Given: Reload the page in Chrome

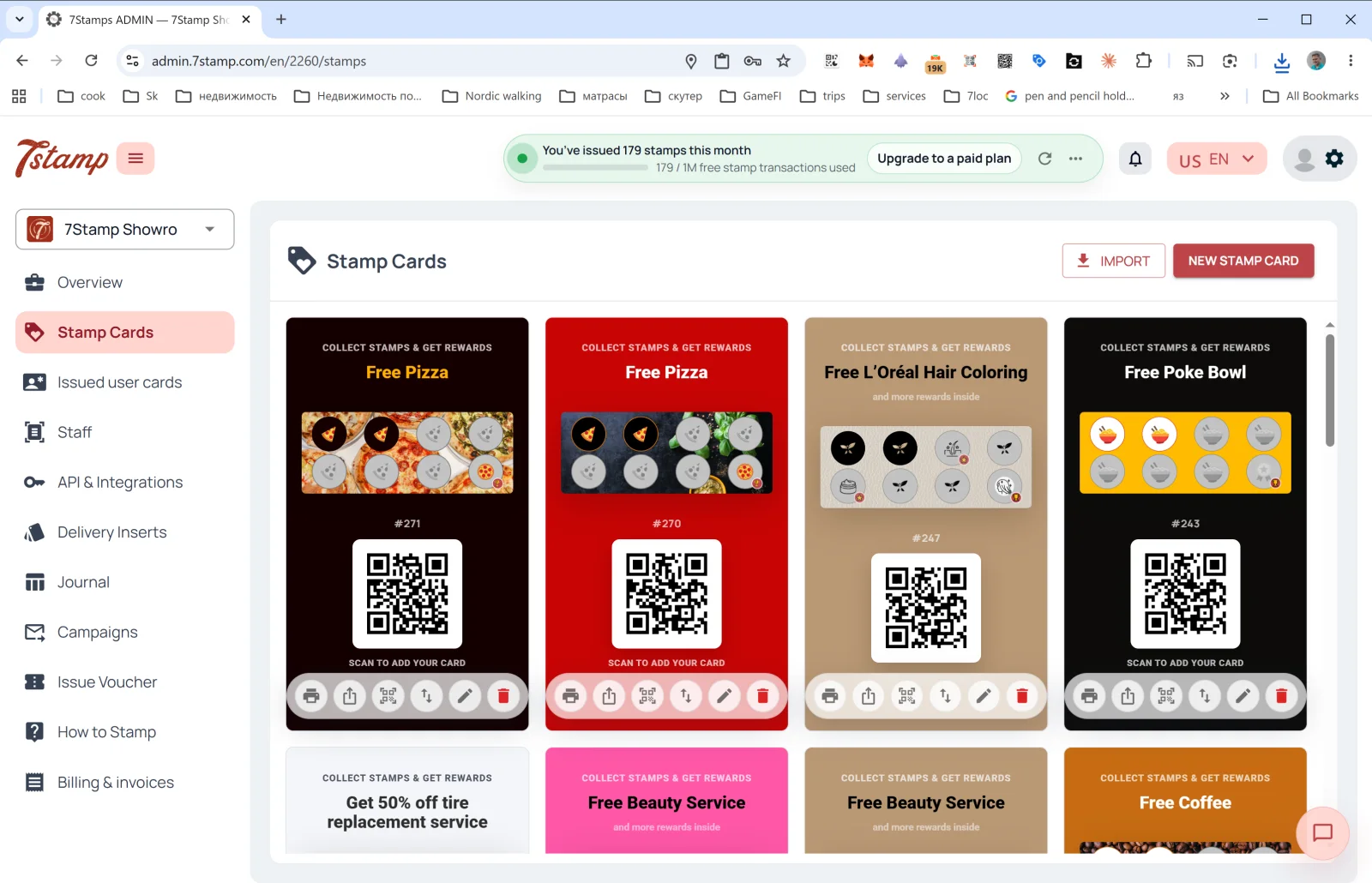Looking at the screenshot, I should tap(91, 61).
